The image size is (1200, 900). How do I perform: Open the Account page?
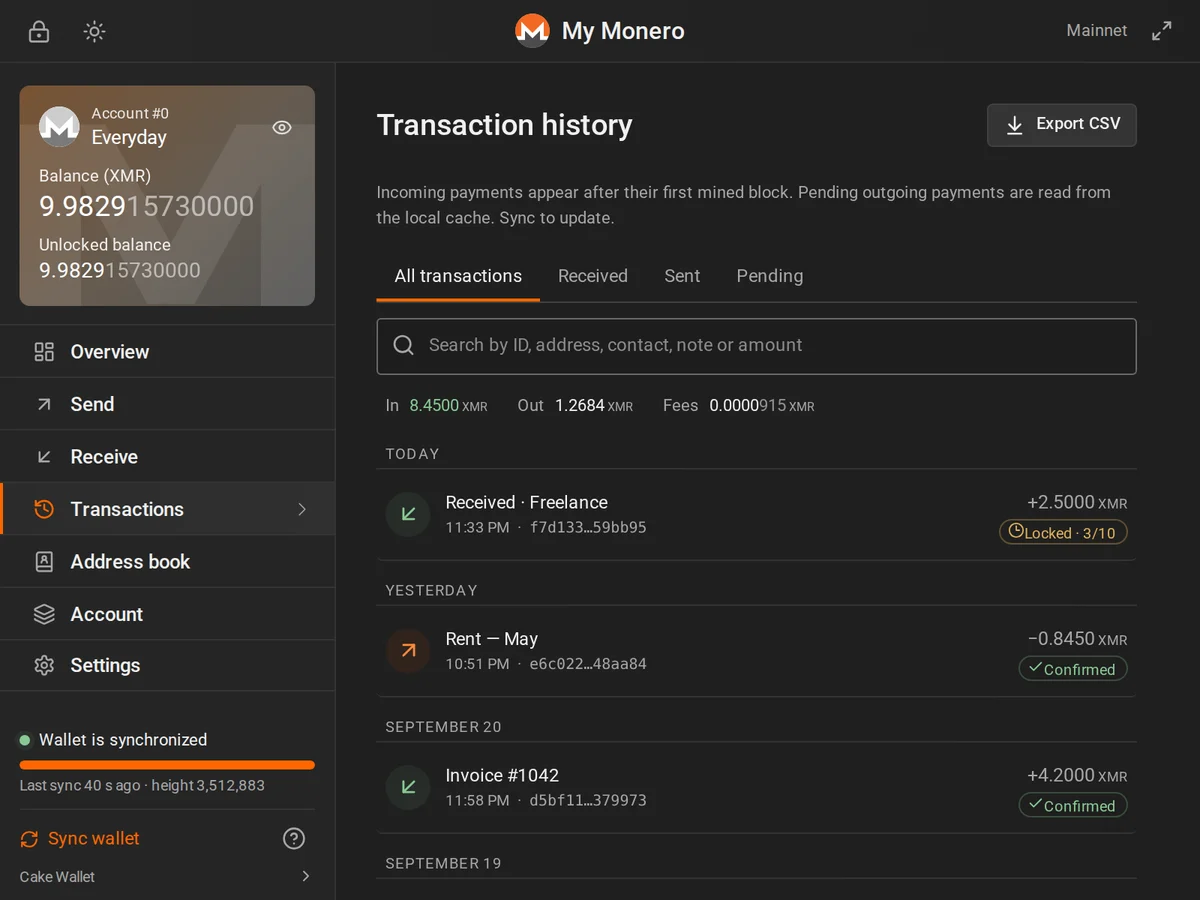coord(167,614)
